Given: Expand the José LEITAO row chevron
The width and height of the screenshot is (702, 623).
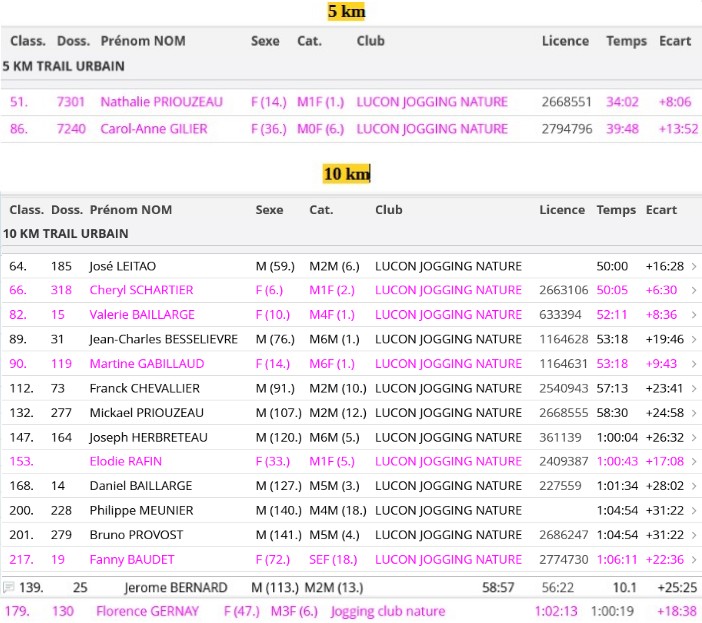Looking at the screenshot, I should 693,266.
